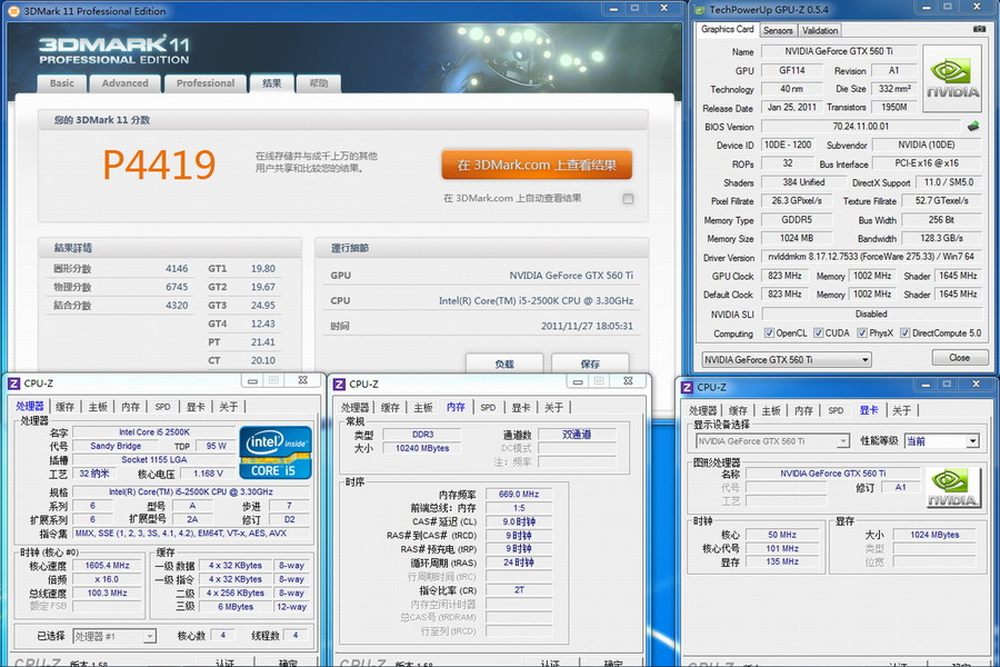Open 内存 tab in the CPU-Z processor window
The height and width of the screenshot is (667, 1000).
[x=130, y=407]
